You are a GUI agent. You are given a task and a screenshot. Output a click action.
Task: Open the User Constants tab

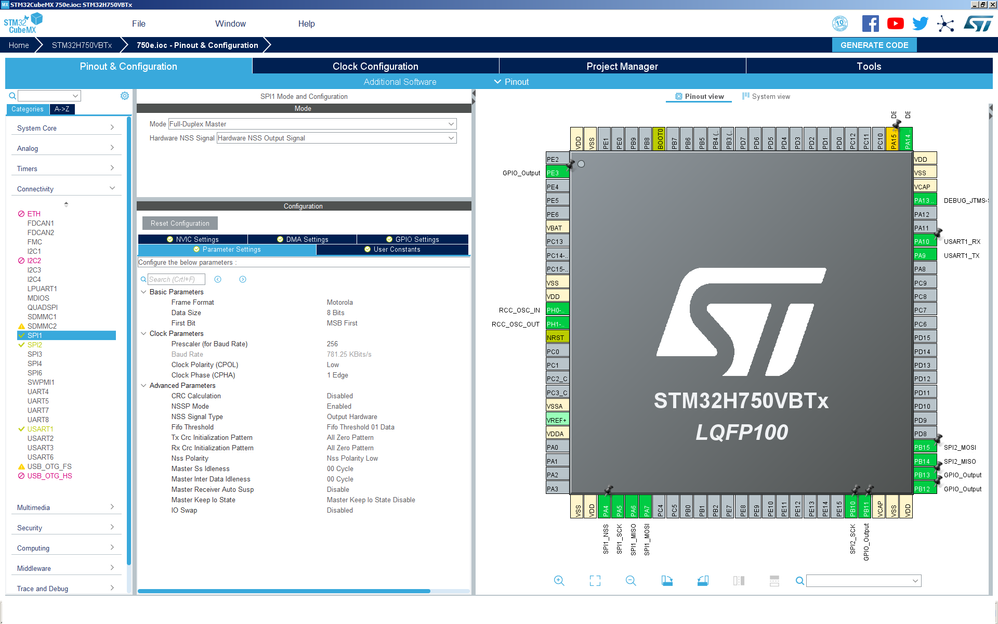tap(392, 250)
